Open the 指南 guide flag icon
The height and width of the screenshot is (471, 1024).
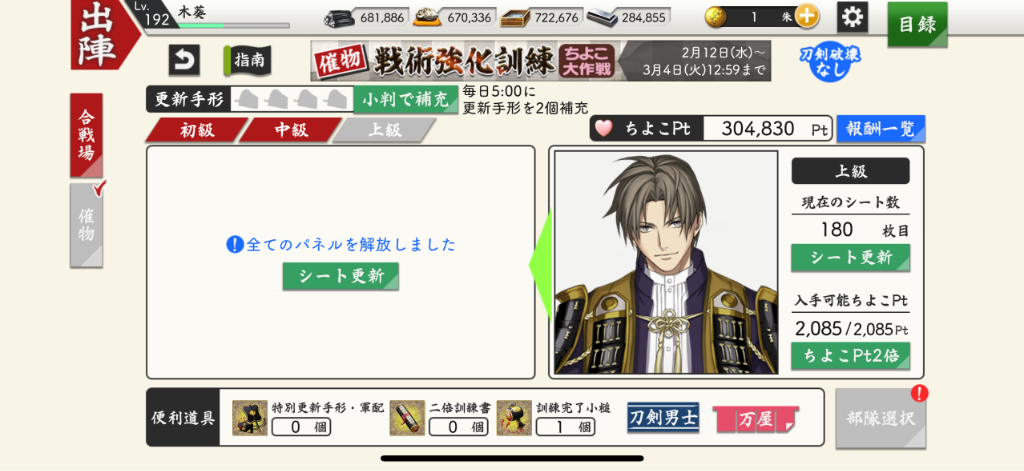pyautogui.click(x=248, y=61)
